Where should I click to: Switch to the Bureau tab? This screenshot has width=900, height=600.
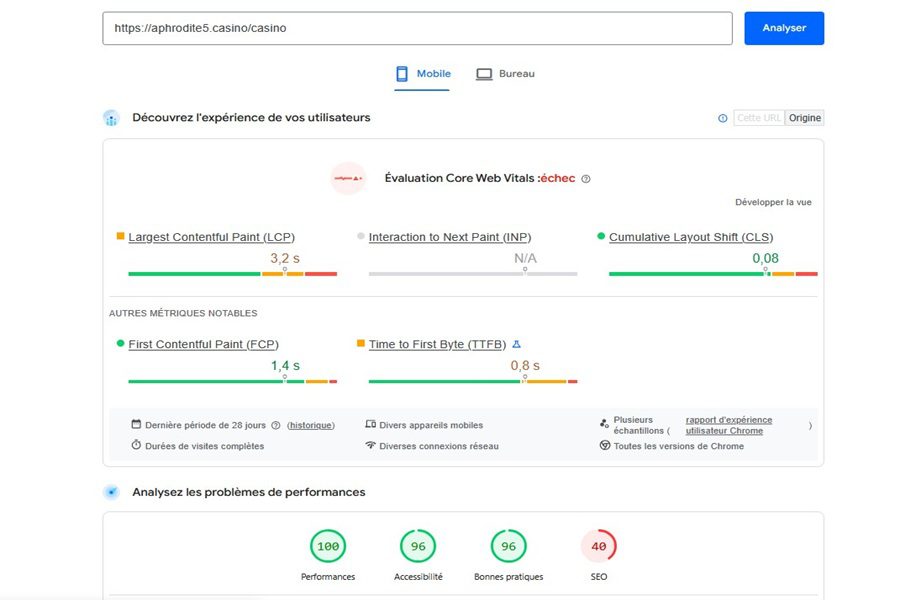click(x=505, y=74)
